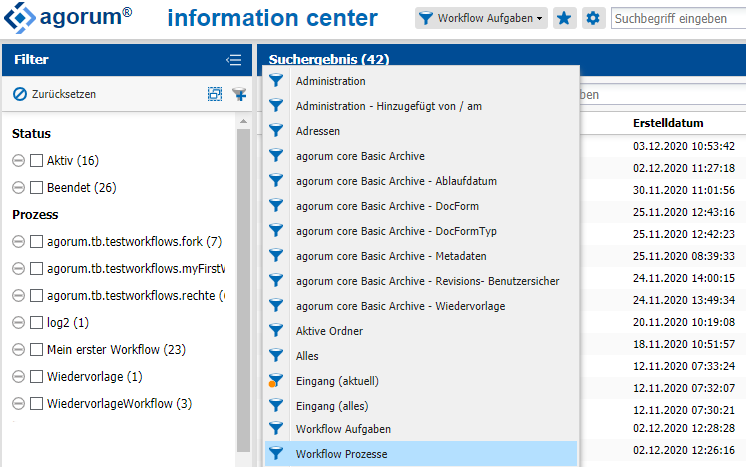Screen dimensions: 746x467
Task: Click the agorum logo icon
Action: pyautogui.click(x=20, y=18)
